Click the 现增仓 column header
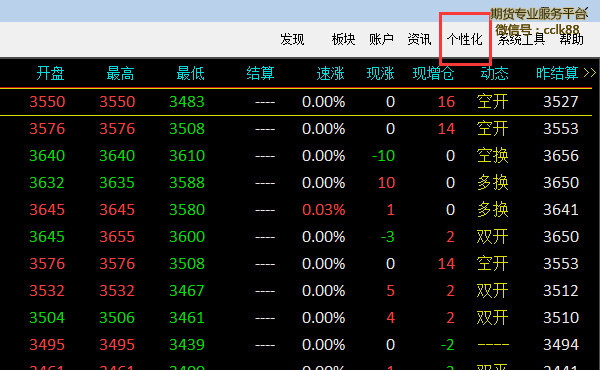Viewport: 600px width, 370px height. coord(433,73)
